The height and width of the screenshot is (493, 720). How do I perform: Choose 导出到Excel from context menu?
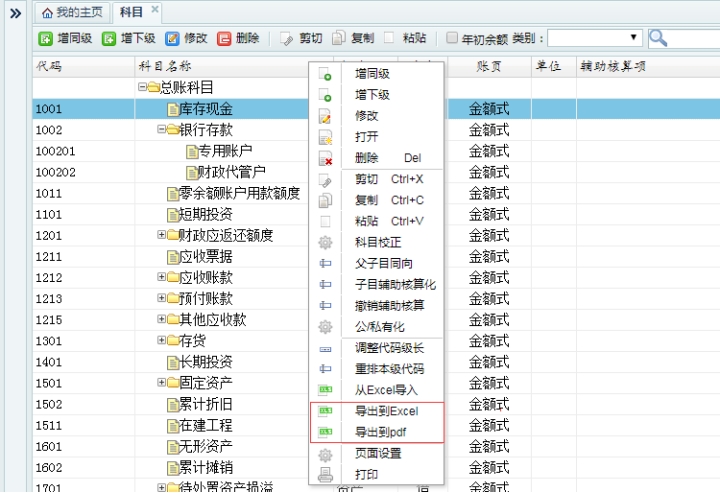point(385,411)
